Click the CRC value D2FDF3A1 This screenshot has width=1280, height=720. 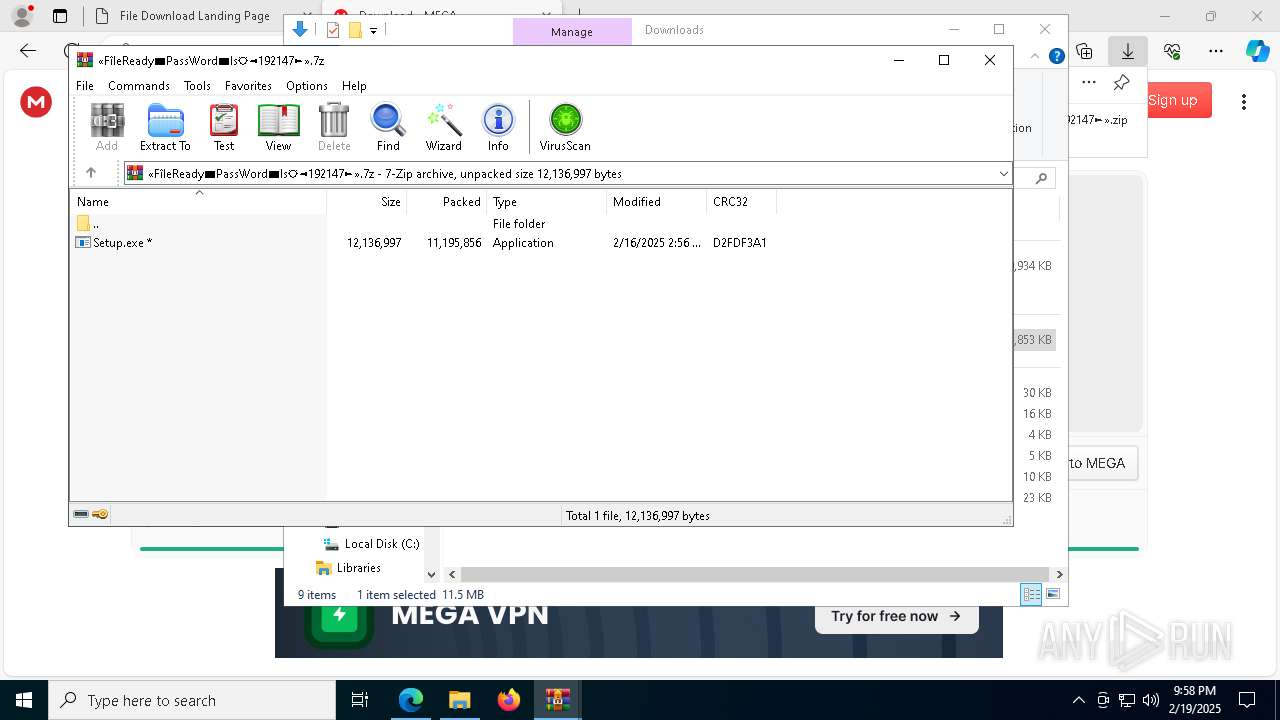pos(740,243)
